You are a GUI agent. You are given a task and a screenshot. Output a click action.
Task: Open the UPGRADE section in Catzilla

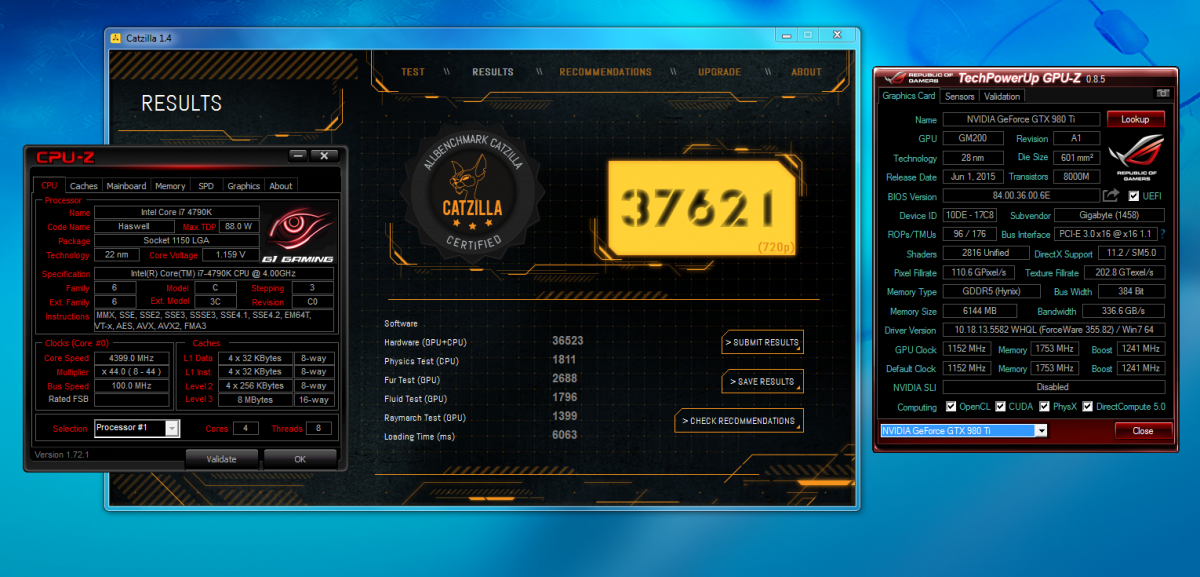tap(720, 72)
